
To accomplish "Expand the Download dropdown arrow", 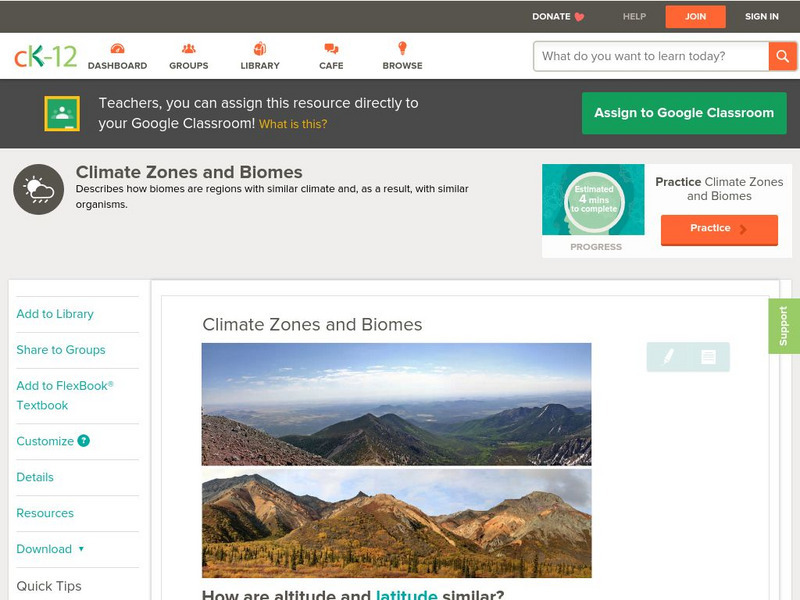I will 81,549.
